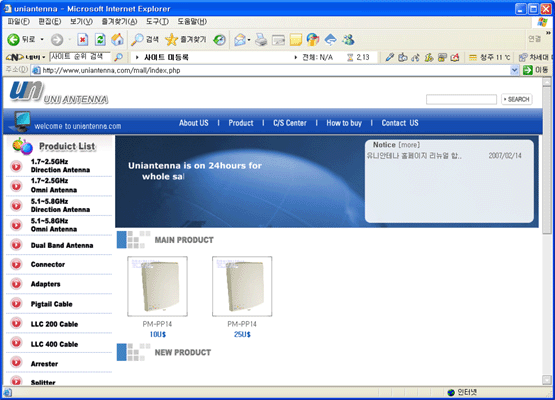Click the Go (이동) button
The width and height of the screenshot is (555, 400).
click(535, 70)
